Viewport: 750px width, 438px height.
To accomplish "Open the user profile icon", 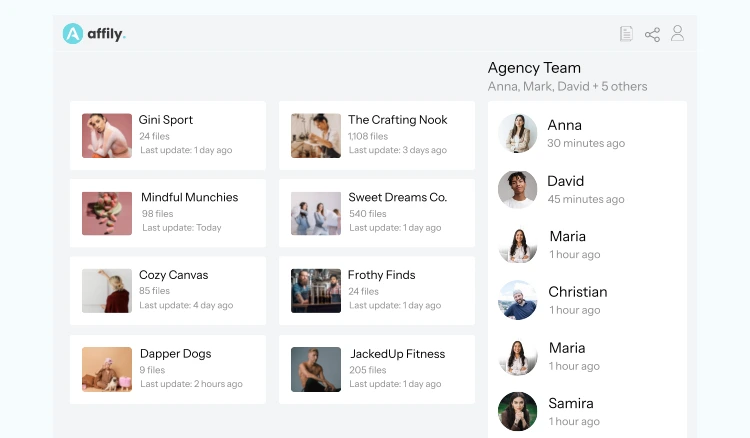I will (677, 34).
